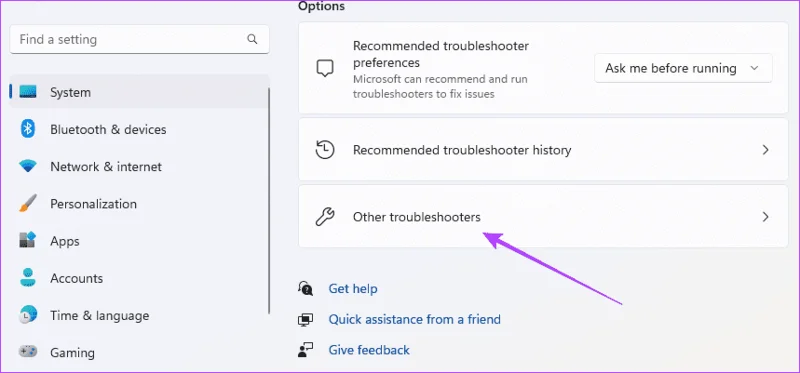
Task: Open the Ask me before running dropdown
Action: point(683,68)
